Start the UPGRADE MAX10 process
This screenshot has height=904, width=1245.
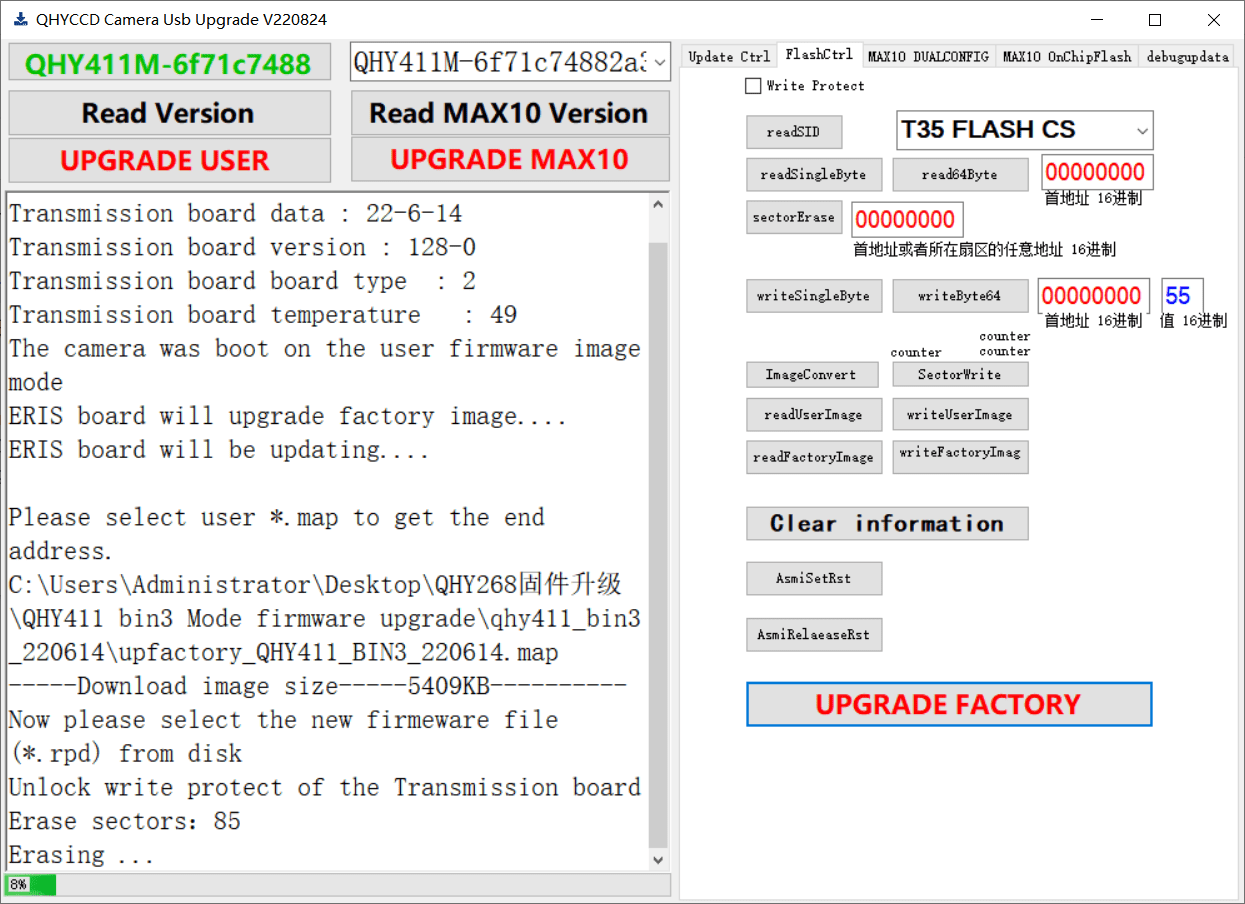510,160
